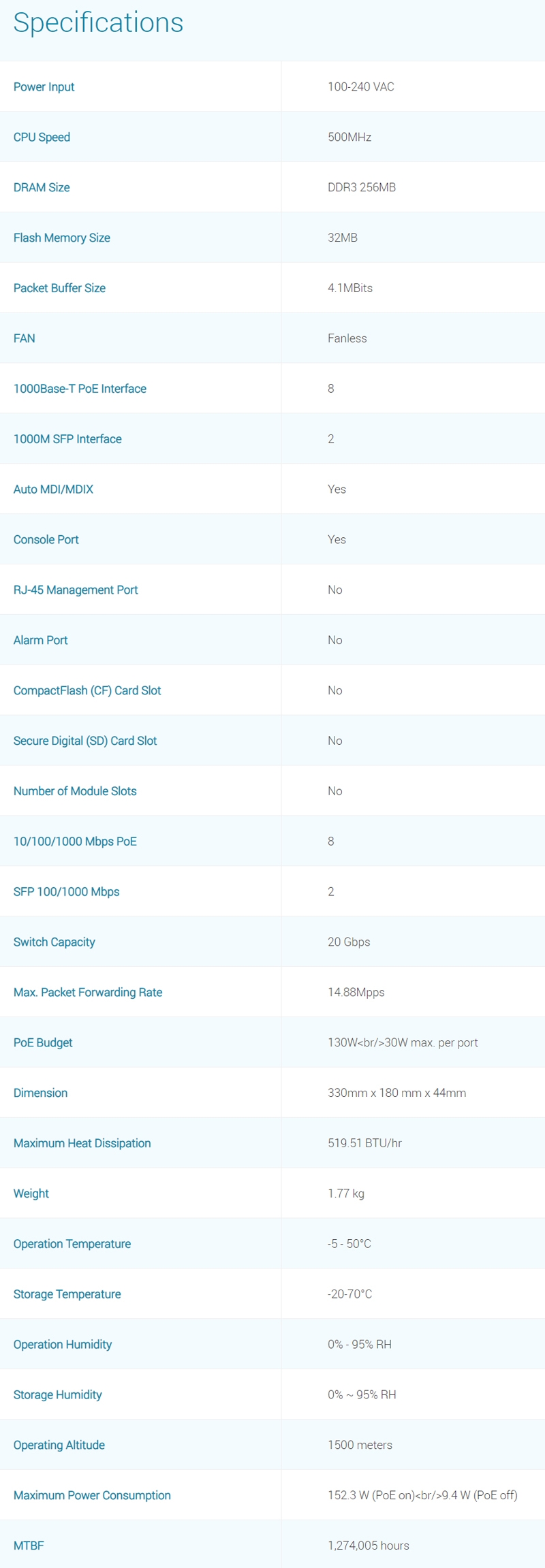The image size is (545, 1568).
Task: Click the CPU Speed row label
Action: [42, 138]
